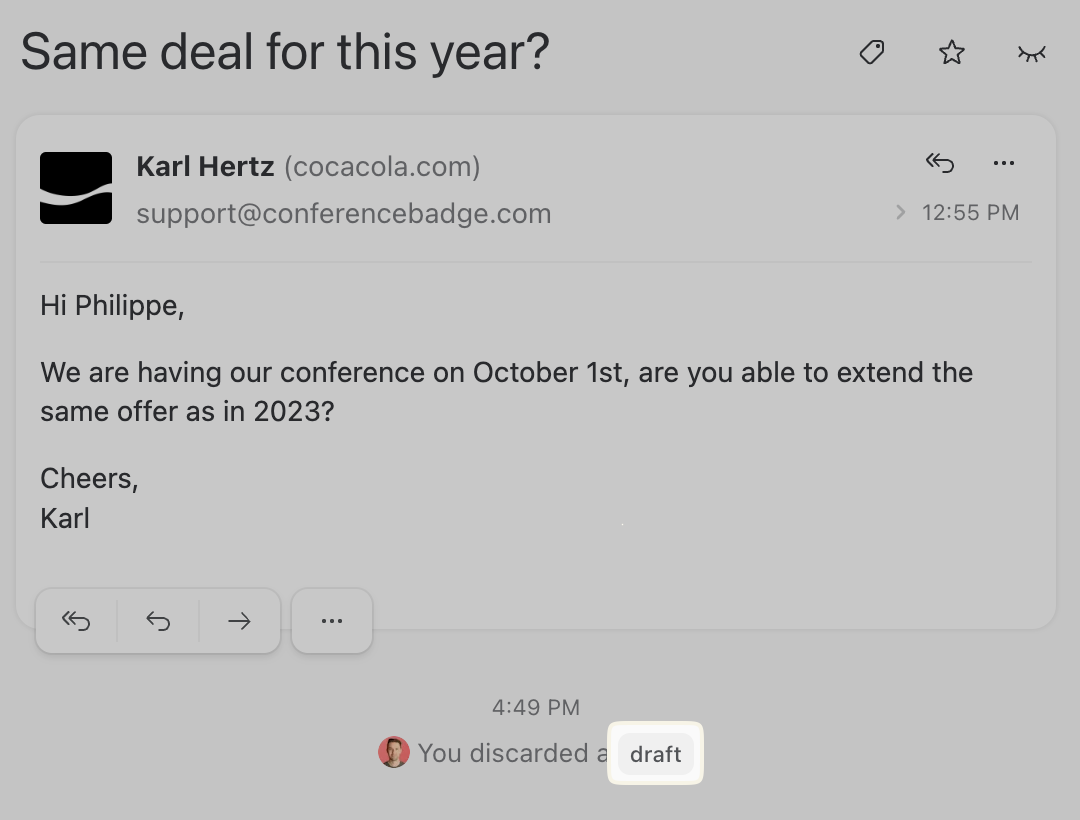Open the more actions button below the message
Screen dimensions: 1080x820
(332, 621)
